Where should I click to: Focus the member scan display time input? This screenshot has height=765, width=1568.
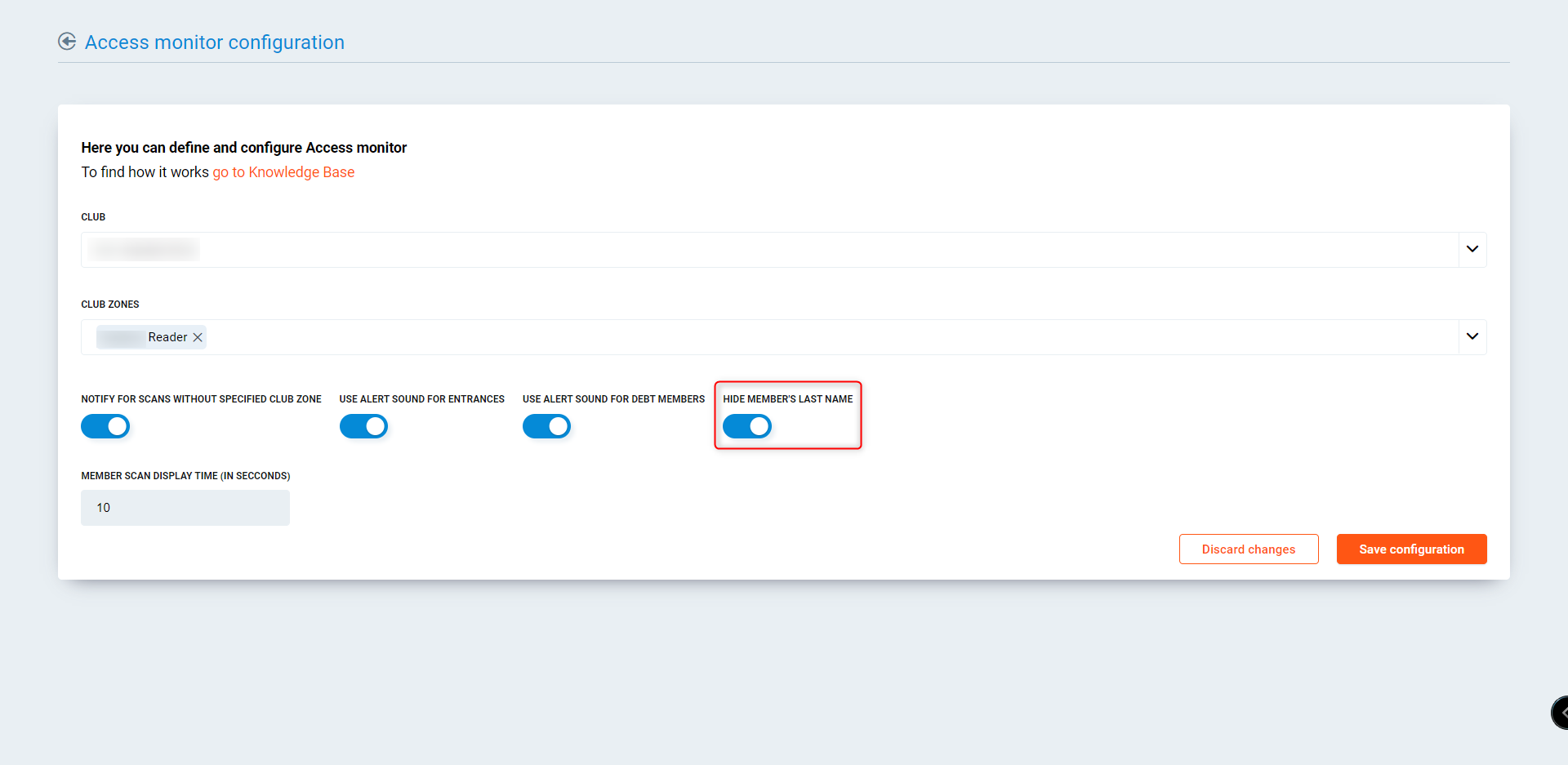[185, 508]
